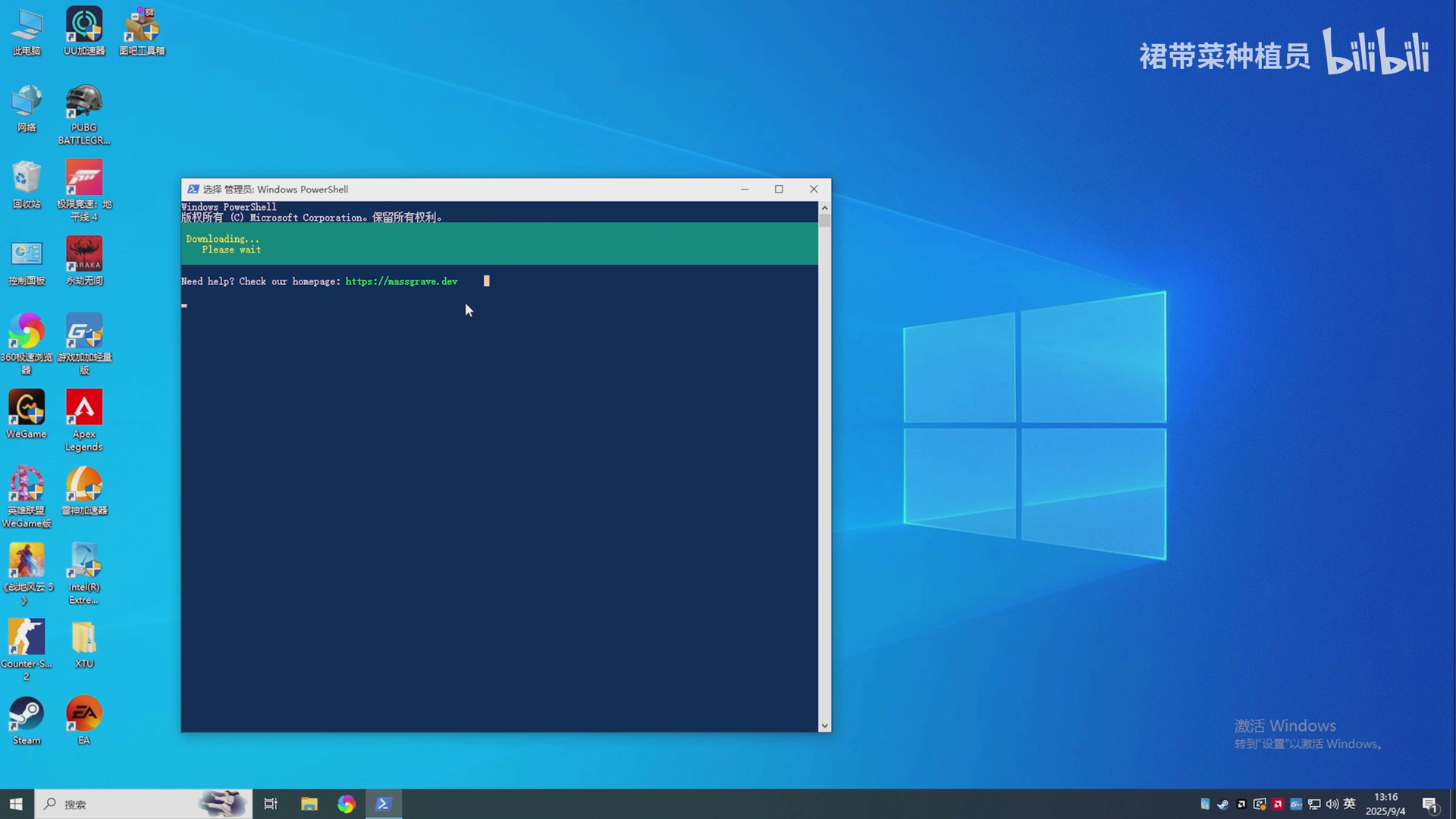This screenshot has height=819, width=1456.
Task: Open File Explorer from taskbar
Action: pos(309,804)
